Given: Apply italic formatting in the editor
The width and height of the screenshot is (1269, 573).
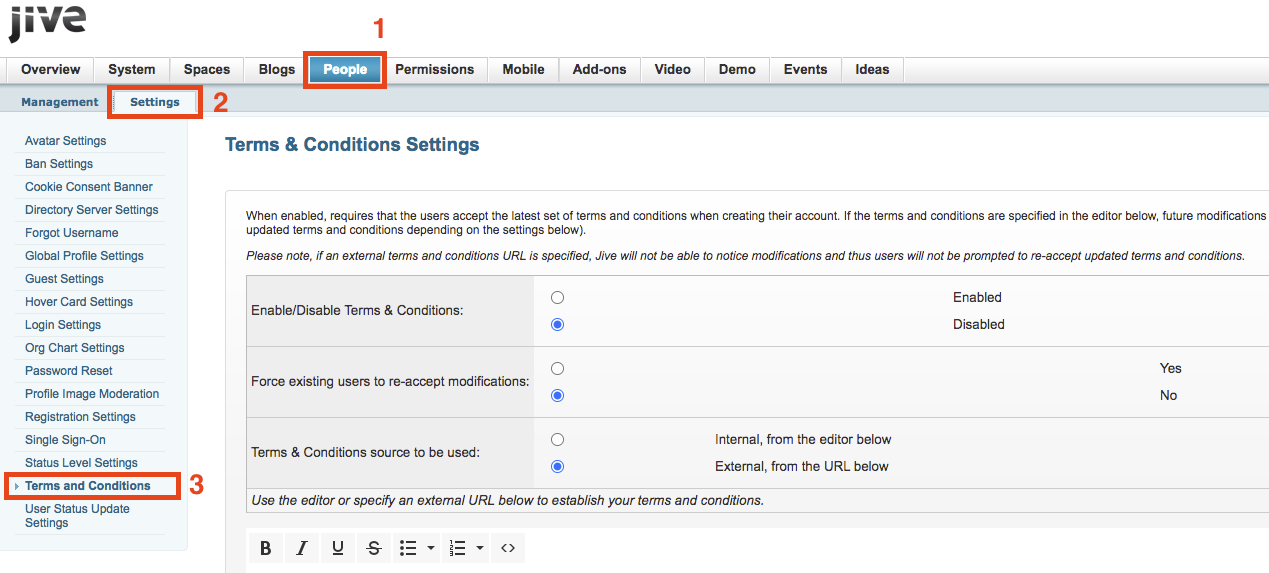Looking at the screenshot, I should pyautogui.click(x=301, y=548).
